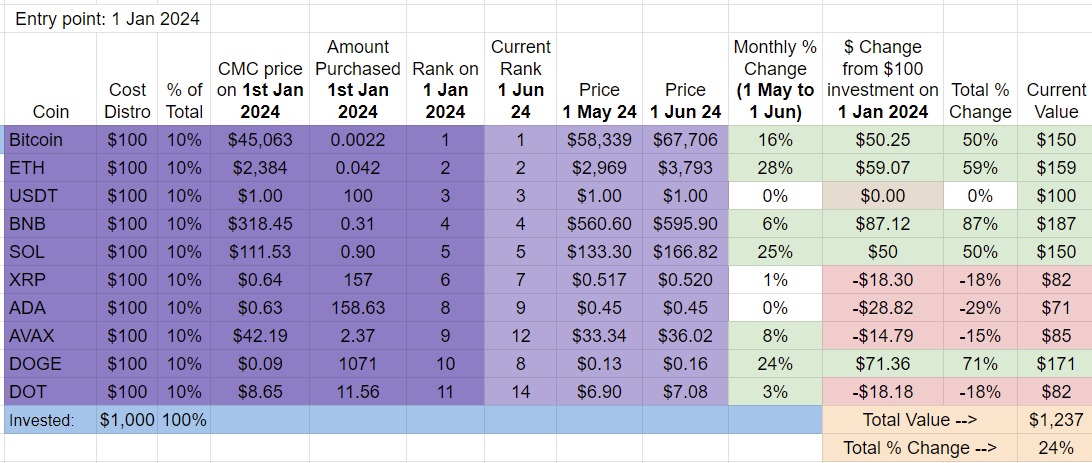
Task: Select the Bitcoin coin name cell
Action: click(x=51, y=140)
